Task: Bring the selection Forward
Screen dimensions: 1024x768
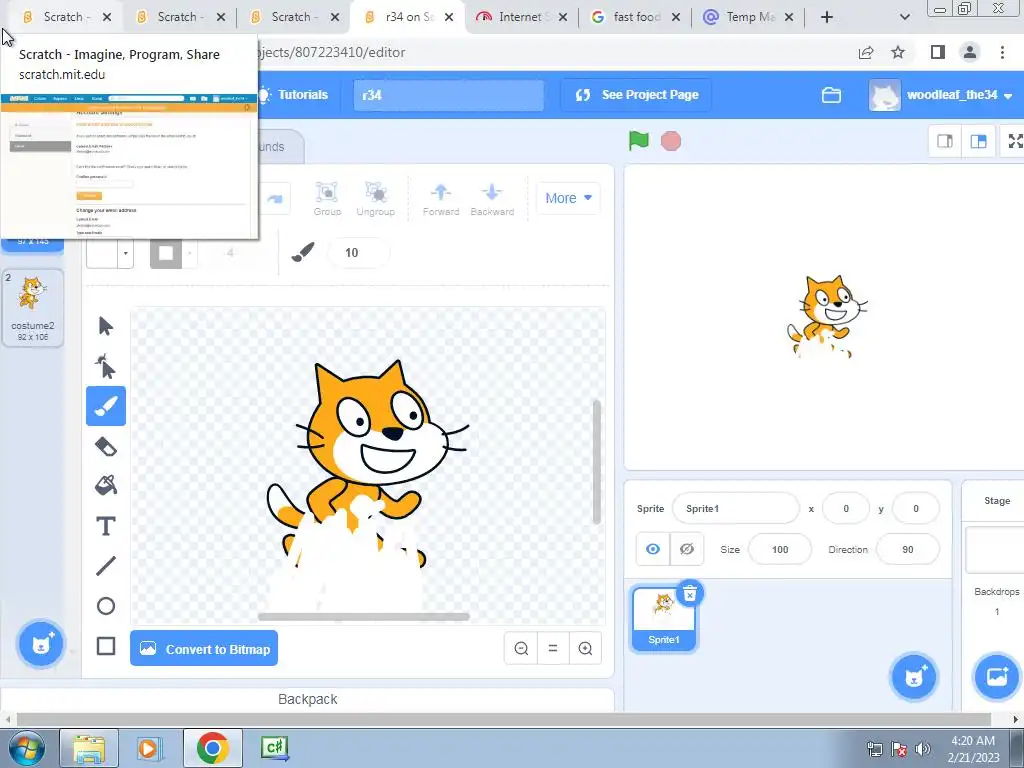Action: pyautogui.click(x=441, y=199)
